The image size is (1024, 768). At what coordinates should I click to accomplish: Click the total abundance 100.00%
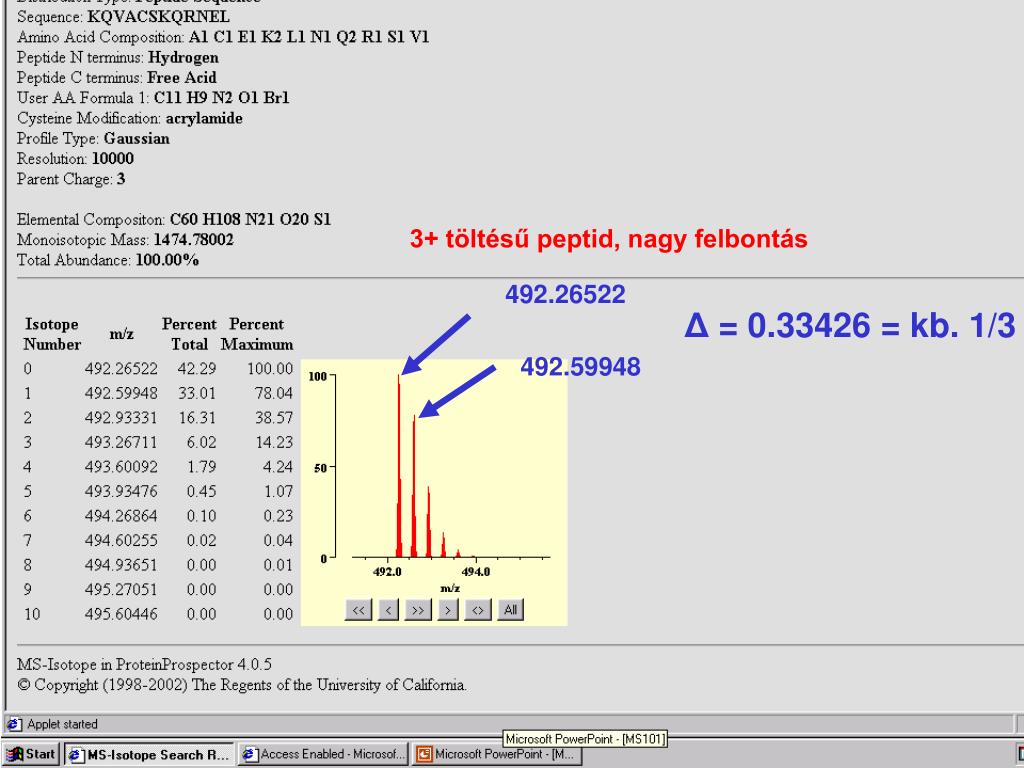(x=167, y=260)
